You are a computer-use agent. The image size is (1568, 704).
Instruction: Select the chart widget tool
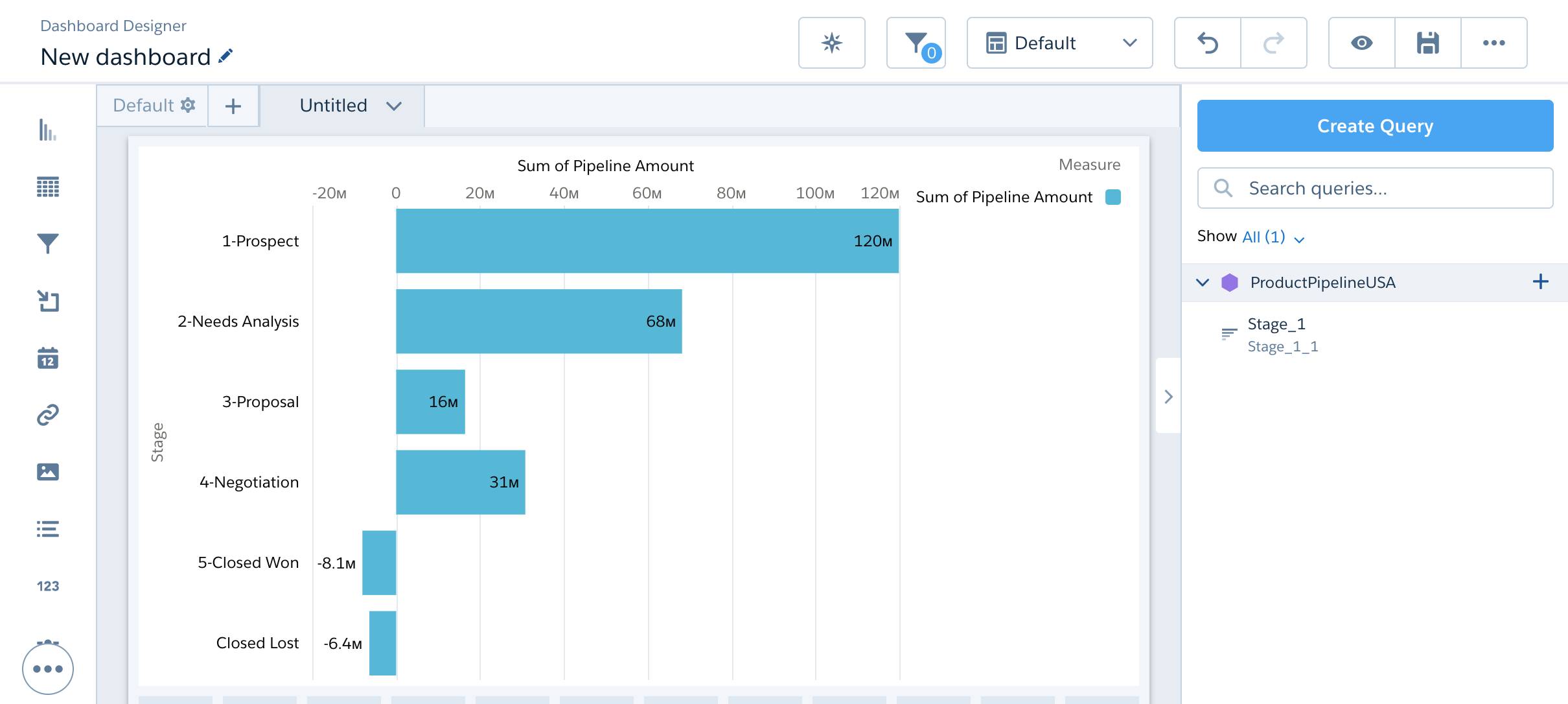(48, 131)
